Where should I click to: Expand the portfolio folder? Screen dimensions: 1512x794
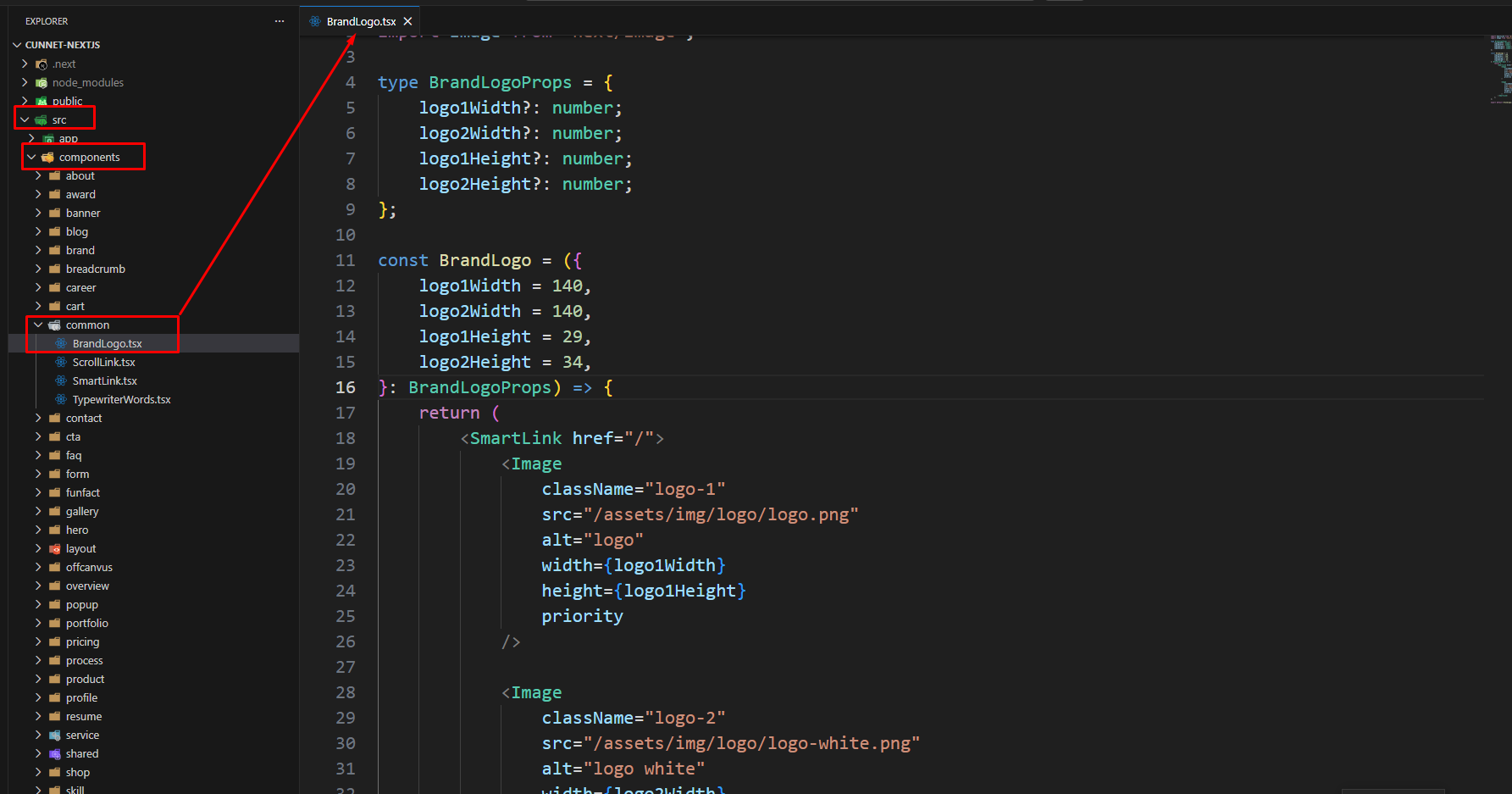pyautogui.click(x=86, y=623)
